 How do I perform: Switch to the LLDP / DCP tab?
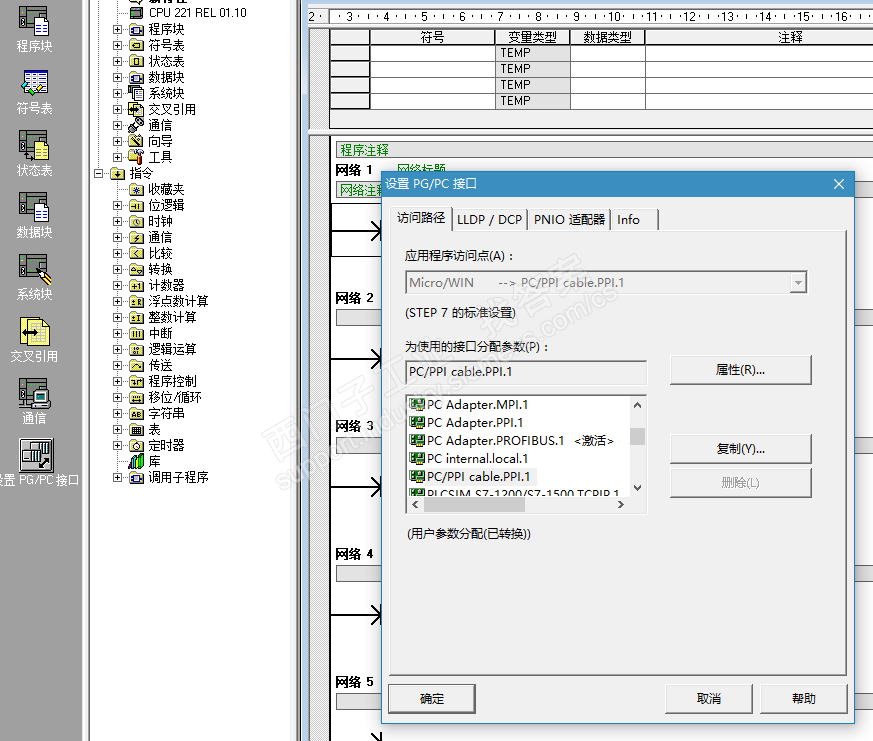(x=489, y=220)
